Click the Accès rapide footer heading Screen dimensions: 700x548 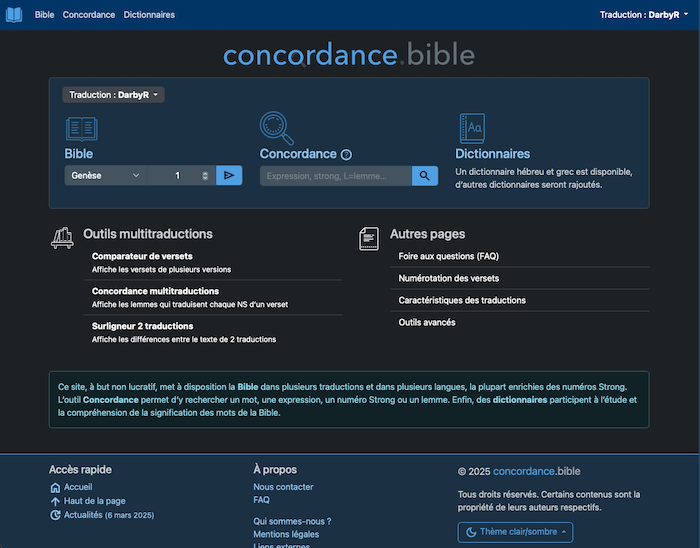80,469
